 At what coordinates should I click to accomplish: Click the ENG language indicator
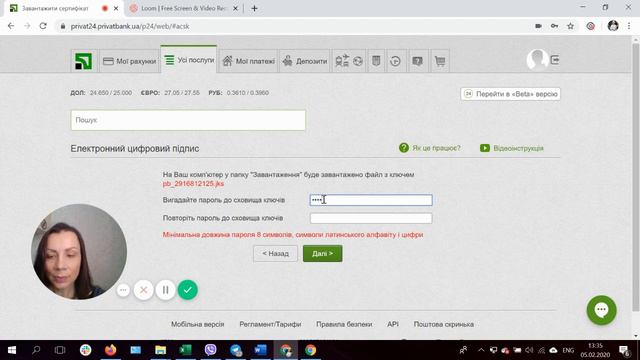(568, 350)
